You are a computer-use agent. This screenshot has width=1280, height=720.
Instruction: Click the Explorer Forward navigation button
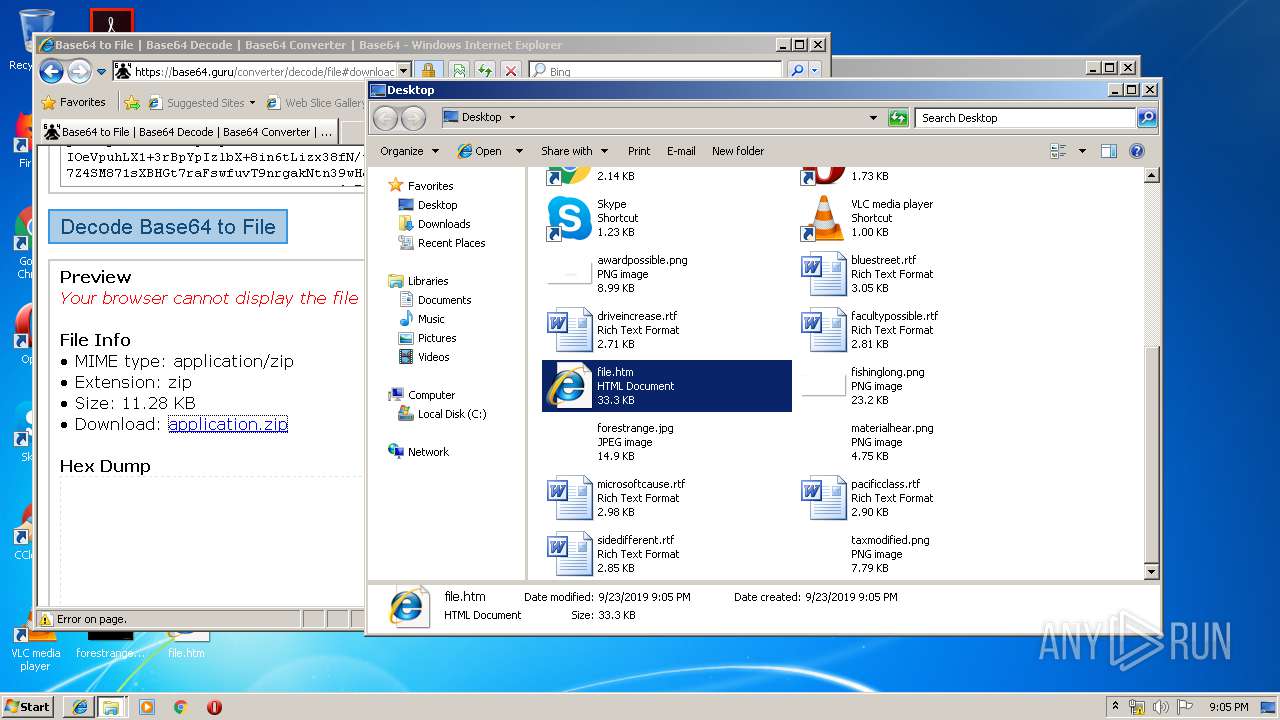tap(413, 118)
